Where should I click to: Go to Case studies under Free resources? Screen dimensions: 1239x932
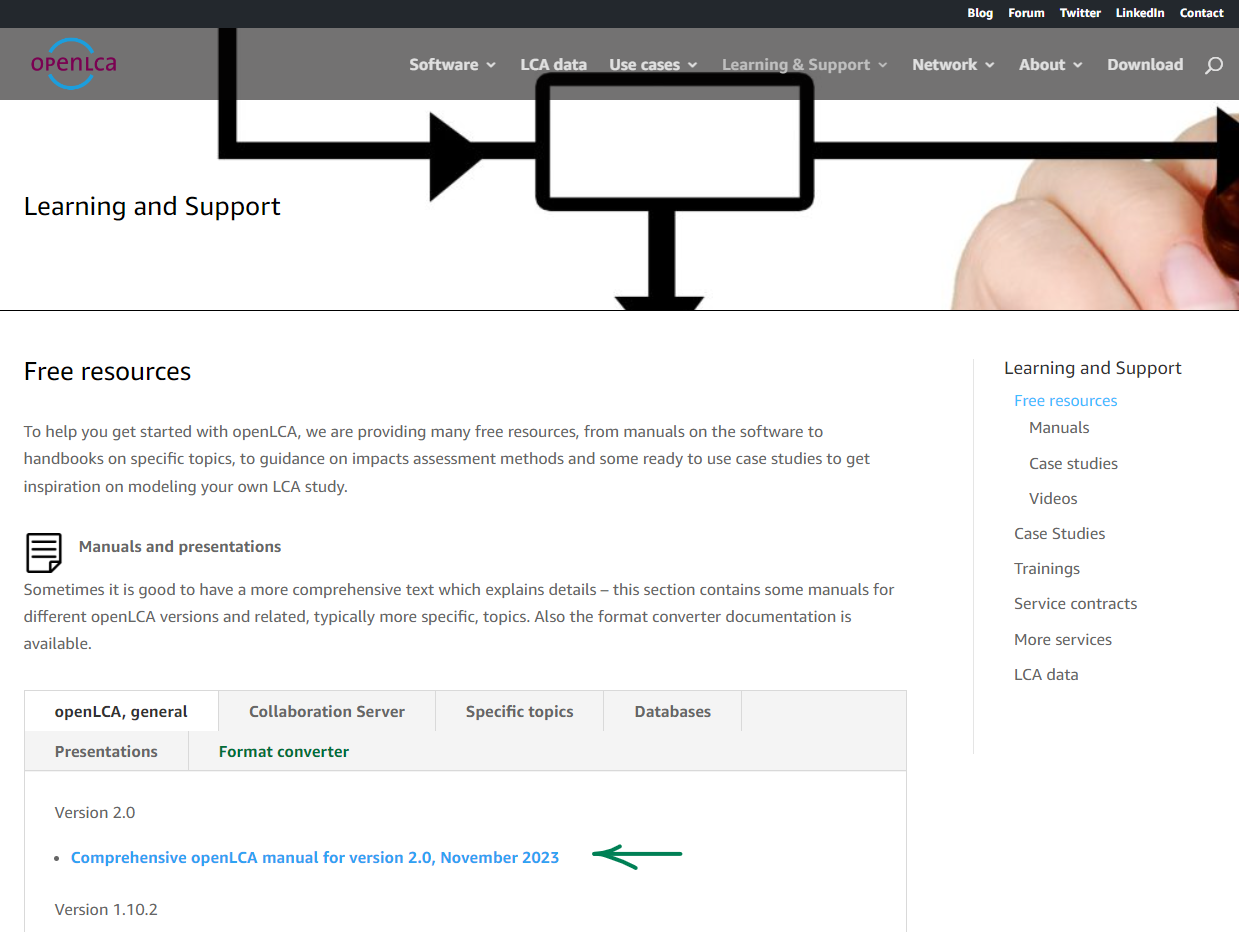click(1073, 464)
